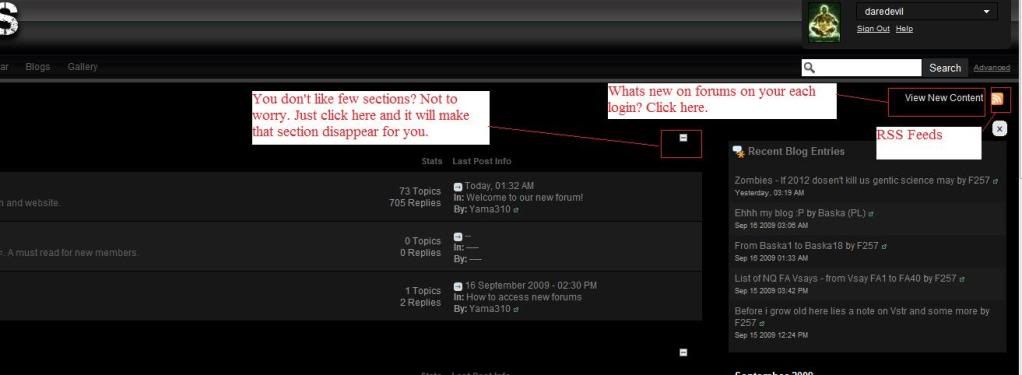Click the magnifying glass search icon

tap(810, 67)
